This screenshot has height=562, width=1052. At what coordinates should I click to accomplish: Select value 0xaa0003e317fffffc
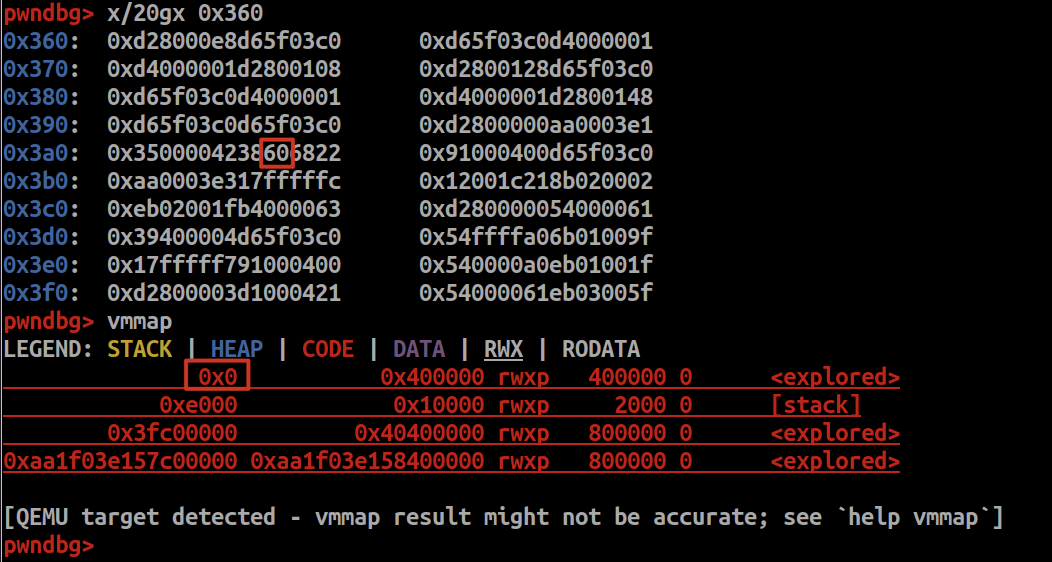pyautogui.click(x=224, y=182)
